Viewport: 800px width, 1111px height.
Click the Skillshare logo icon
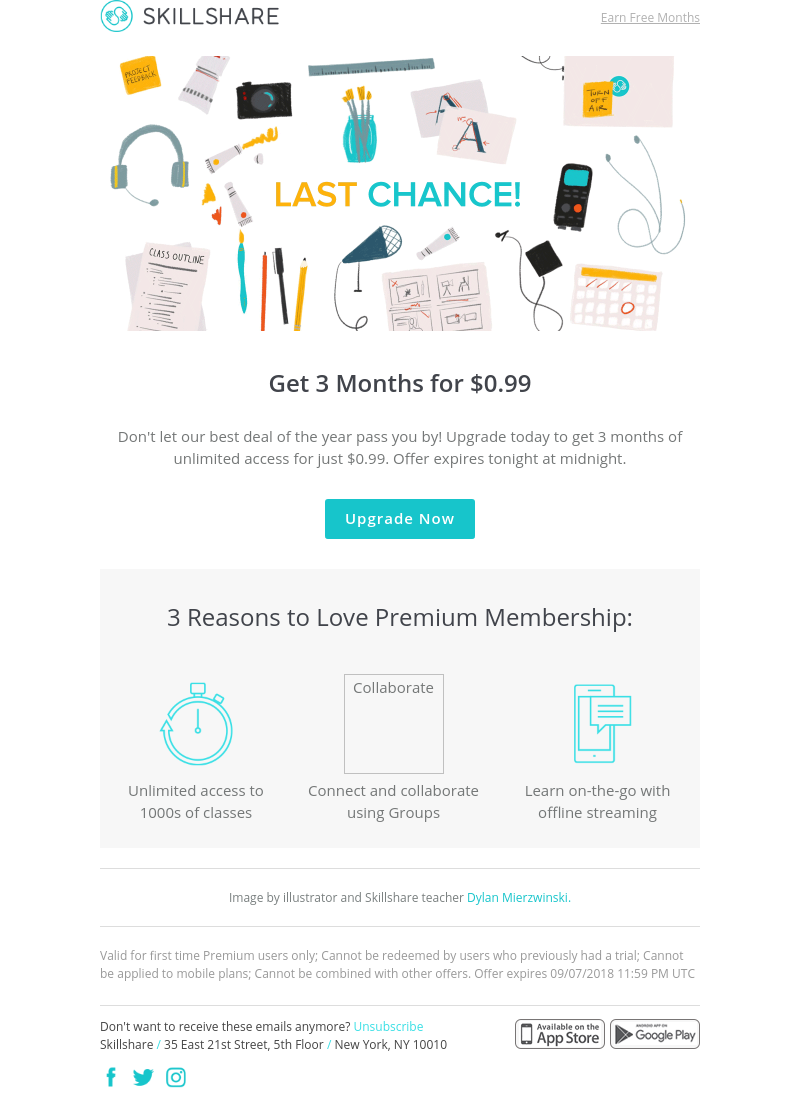click(x=116, y=16)
